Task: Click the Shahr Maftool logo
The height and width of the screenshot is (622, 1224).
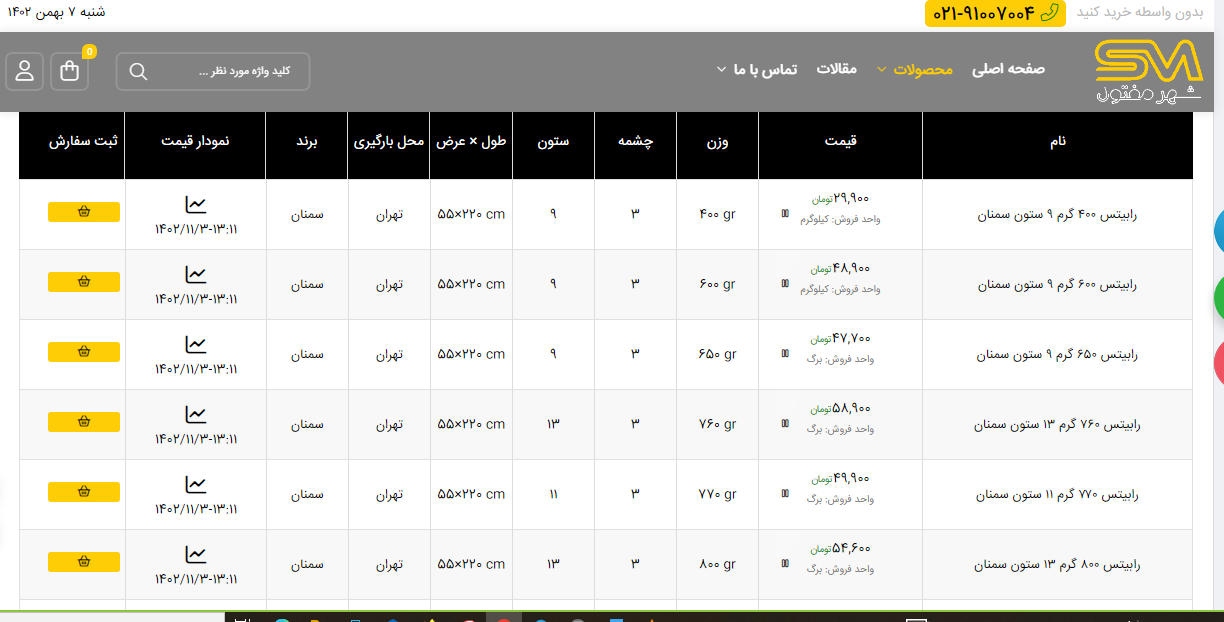Action: pos(1148,71)
